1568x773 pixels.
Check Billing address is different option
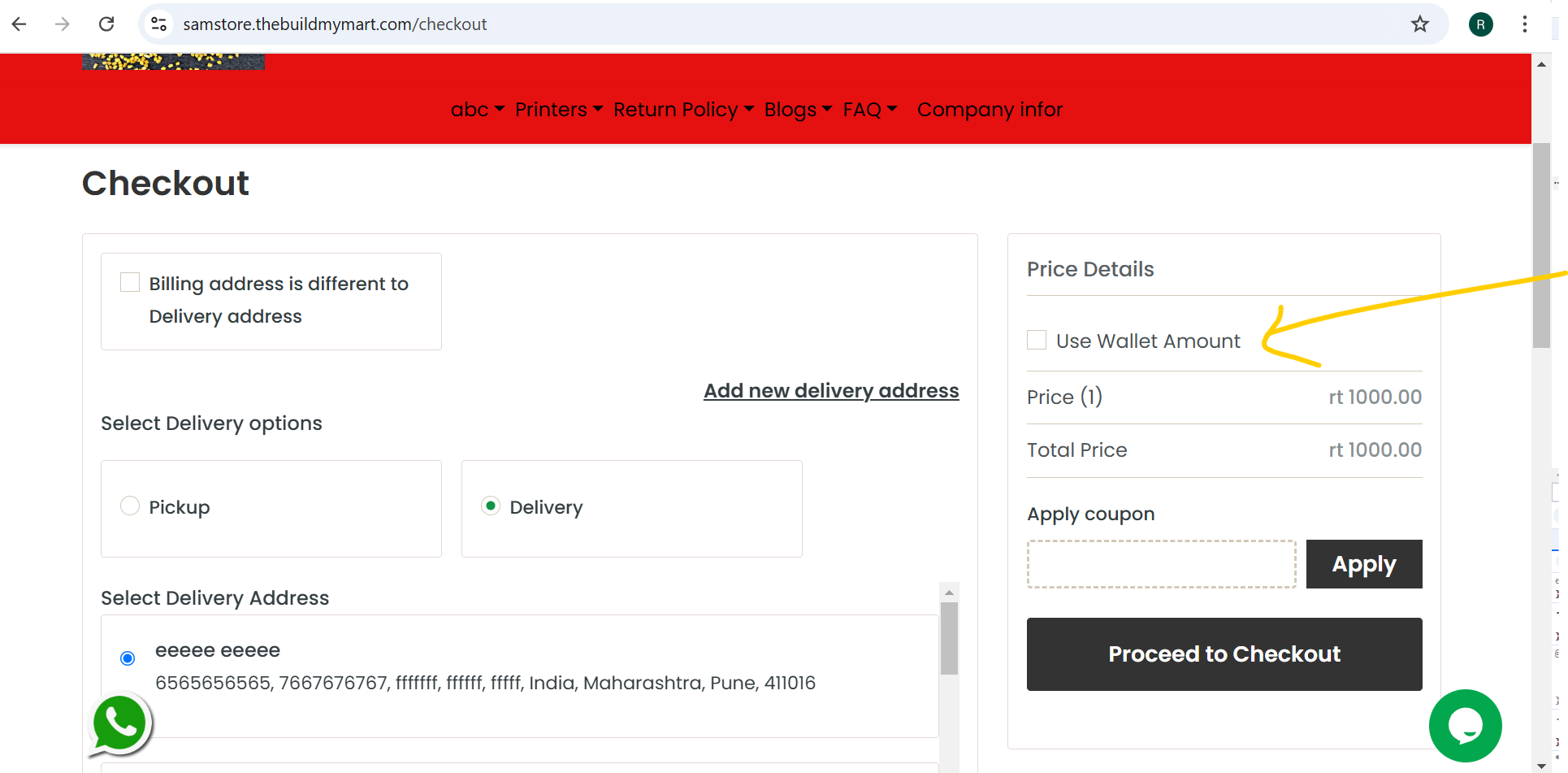click(130, 282)
